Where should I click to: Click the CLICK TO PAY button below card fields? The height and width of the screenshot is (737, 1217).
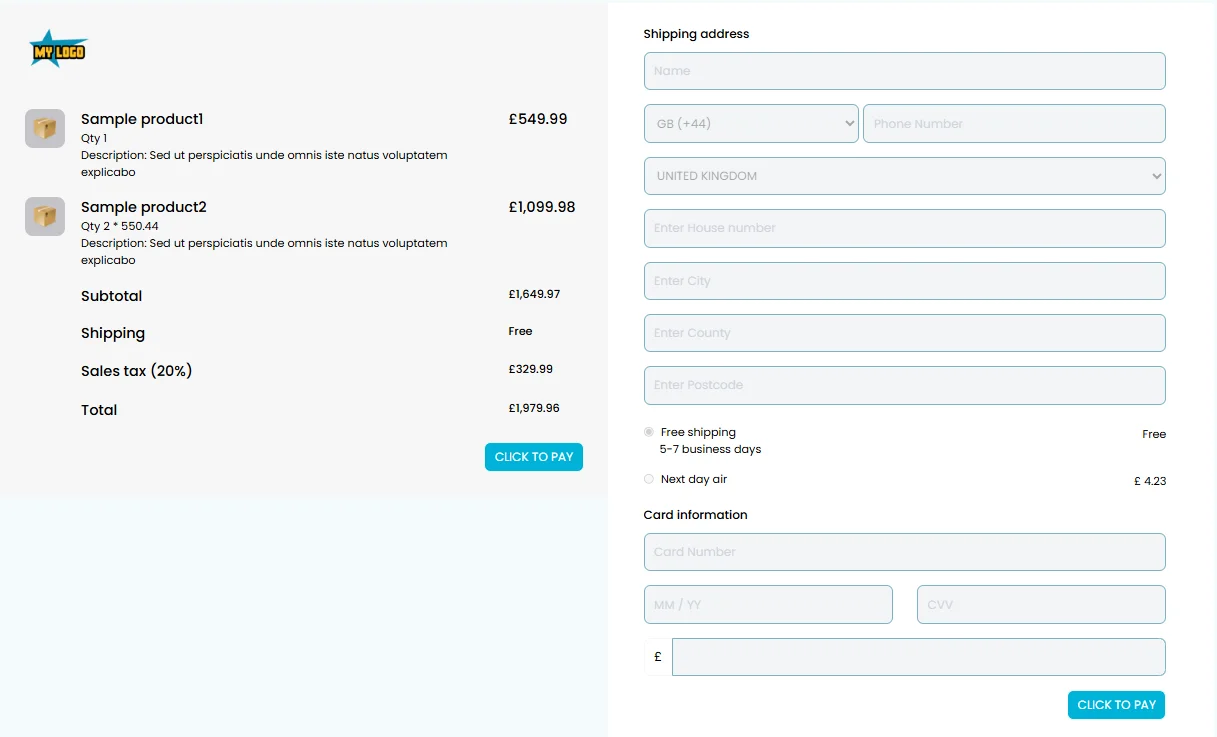click(1115, 704)
